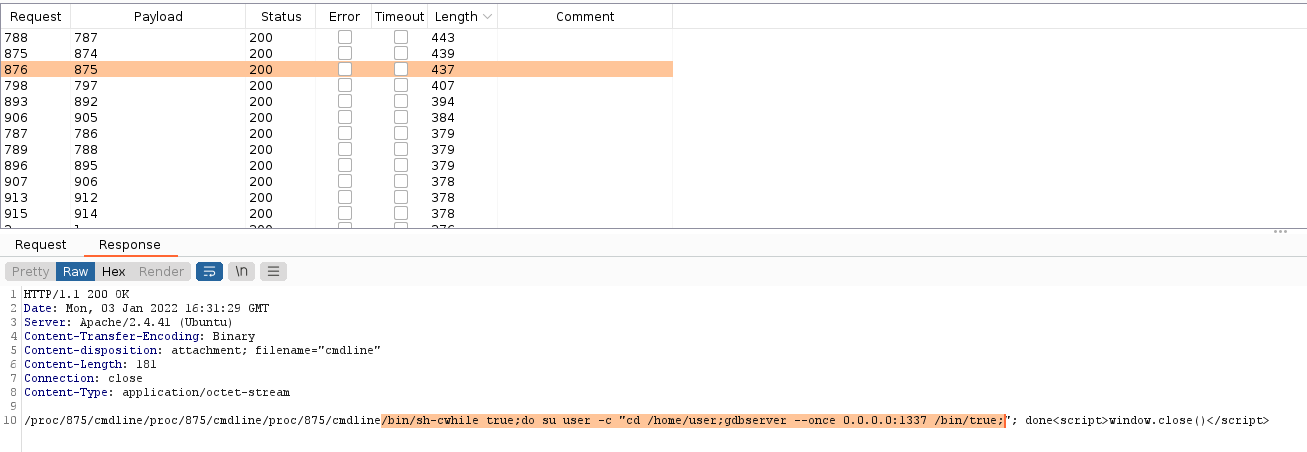Toggle the Error checkbox in row 893

click(345, 102)
